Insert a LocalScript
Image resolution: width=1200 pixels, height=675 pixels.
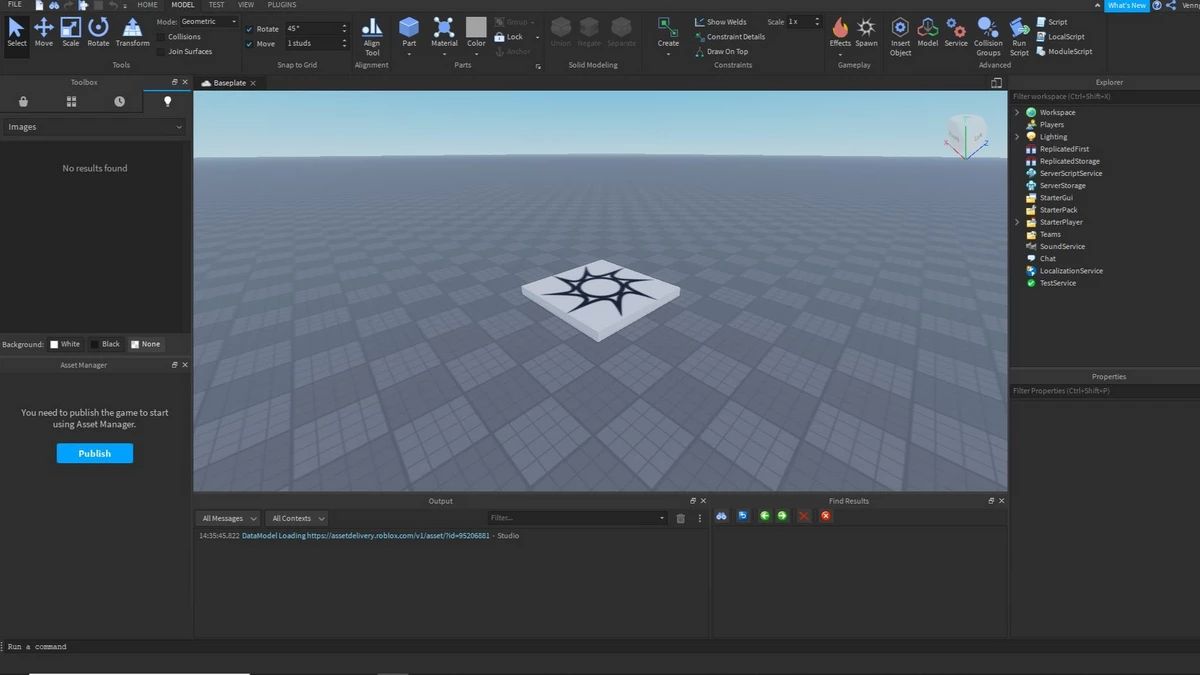(1060, 37)
